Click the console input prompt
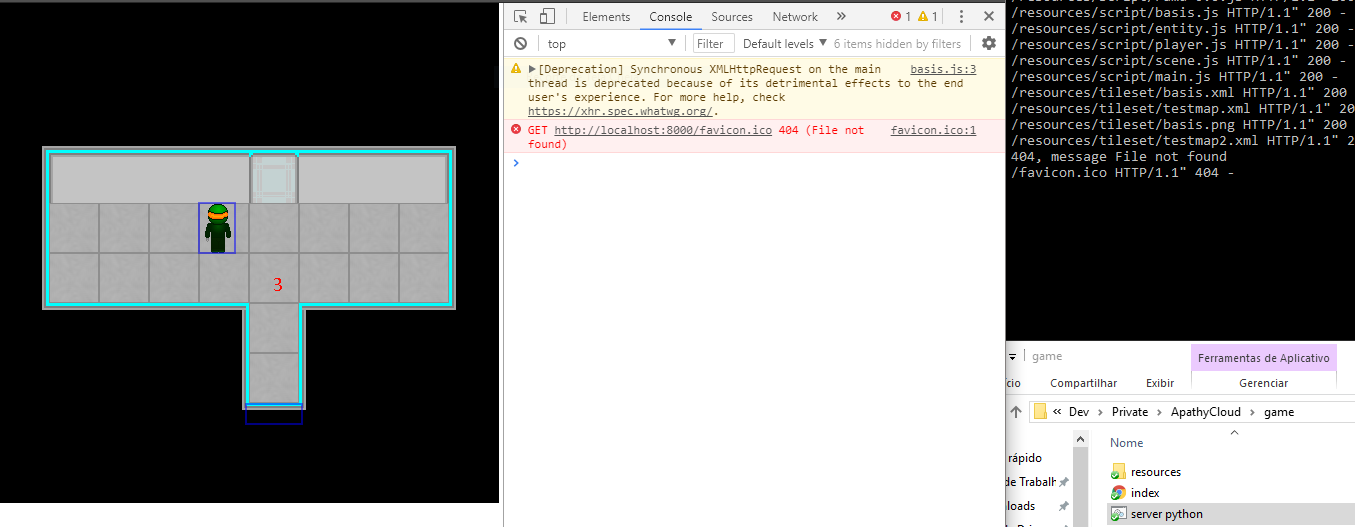Image resolution: width=1355 pixels, height=527 pixels. point(755,162)
